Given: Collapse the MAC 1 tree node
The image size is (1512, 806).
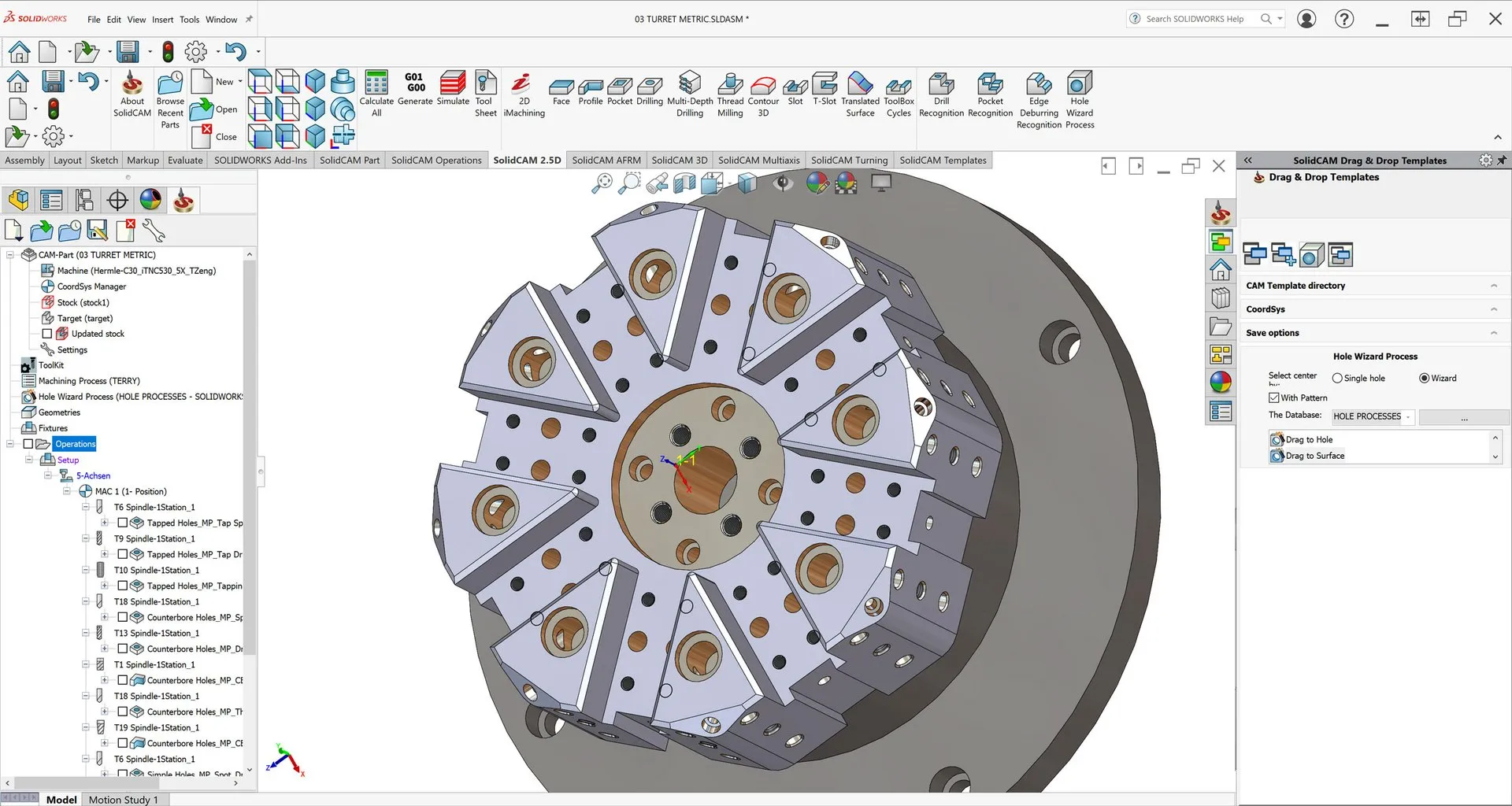Looking at the screenshot, I should 67,491.
